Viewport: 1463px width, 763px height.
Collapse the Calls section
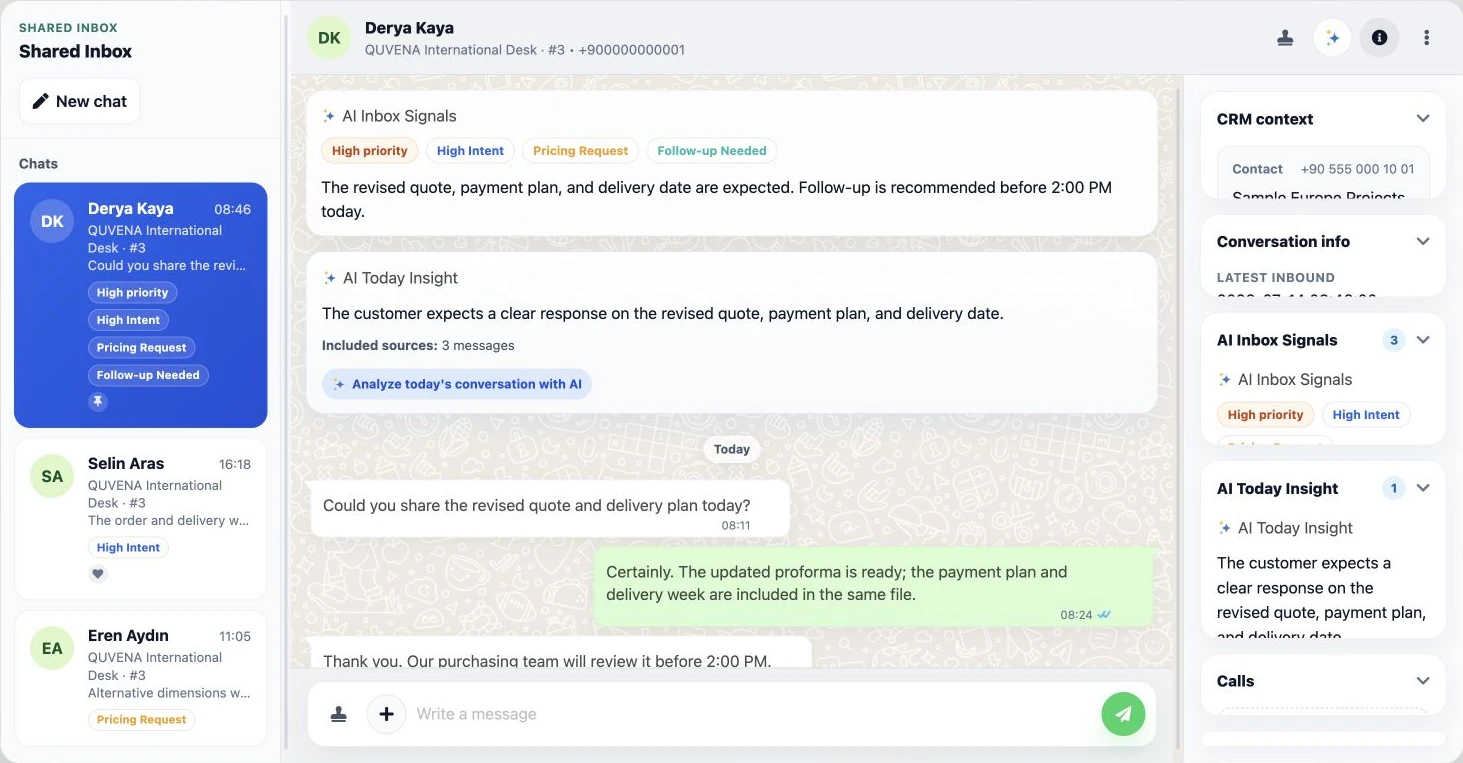1423,681
